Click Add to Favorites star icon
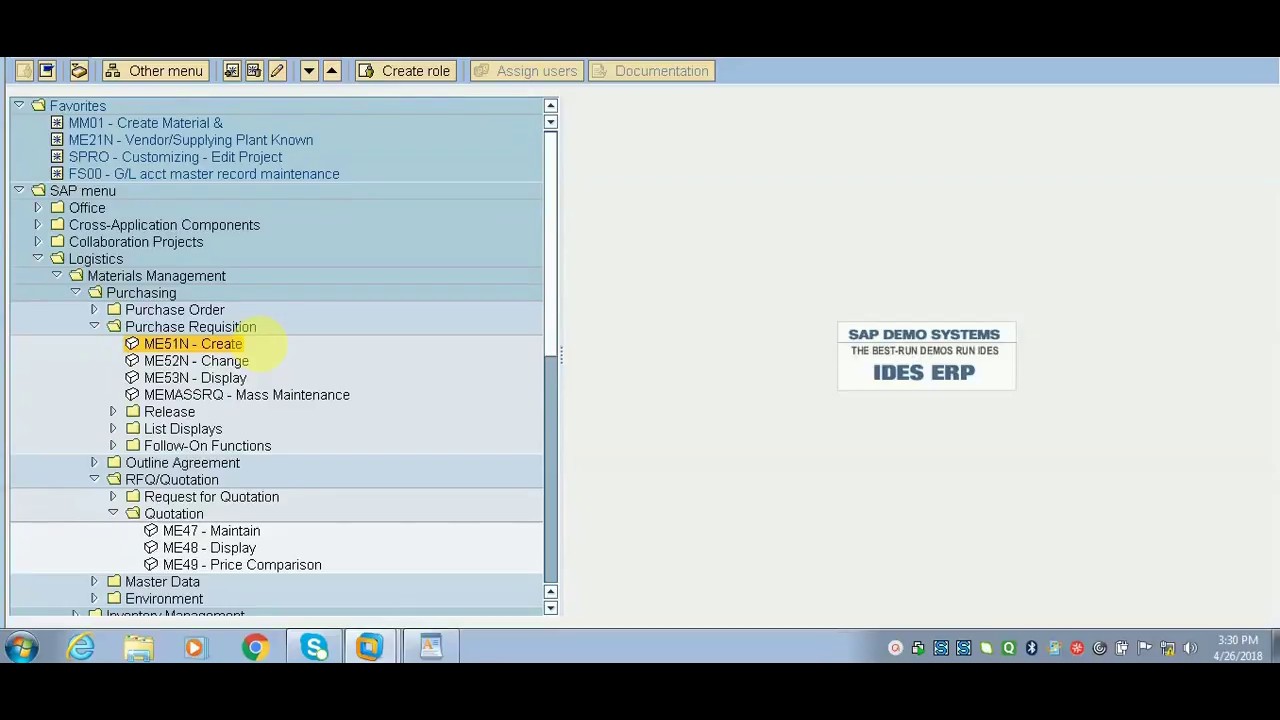Image resolution: width=1280 pixels, height=720 pixels. point(232,71)
